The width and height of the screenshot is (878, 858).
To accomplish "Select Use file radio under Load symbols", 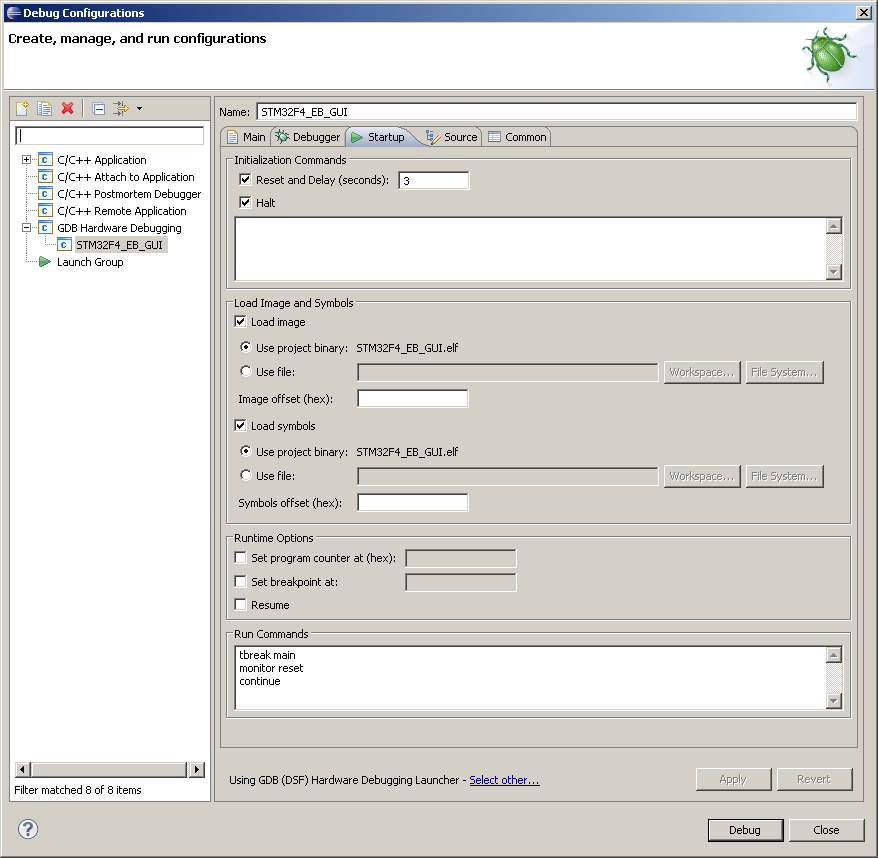I will click(245, 475).
